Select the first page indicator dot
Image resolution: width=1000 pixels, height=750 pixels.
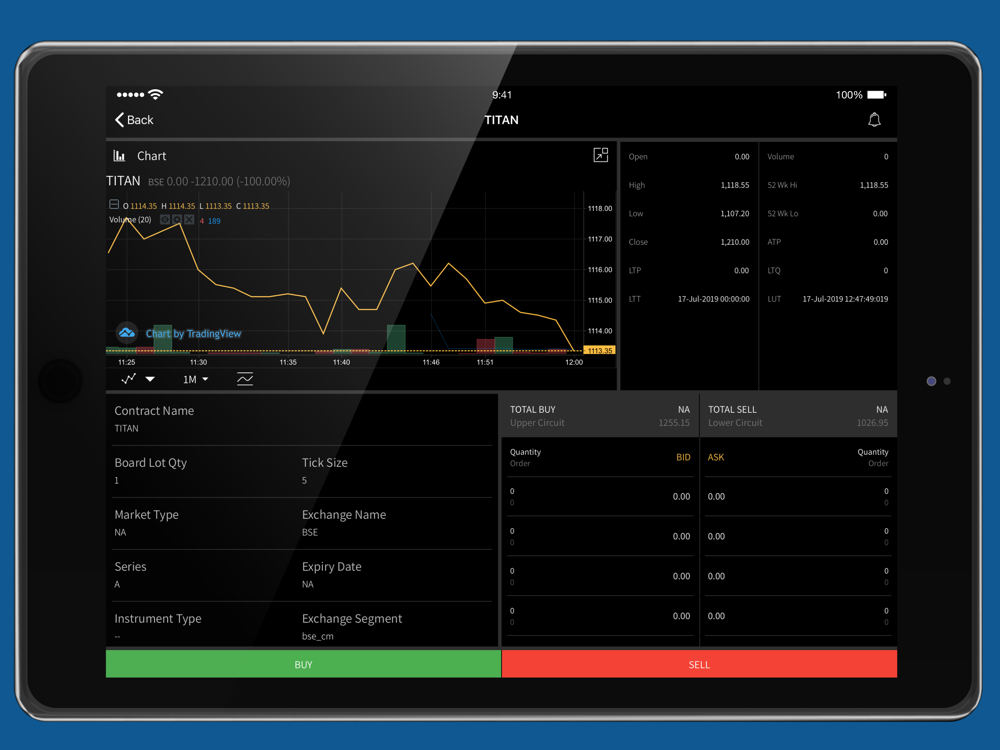click(x=931, y=381)
